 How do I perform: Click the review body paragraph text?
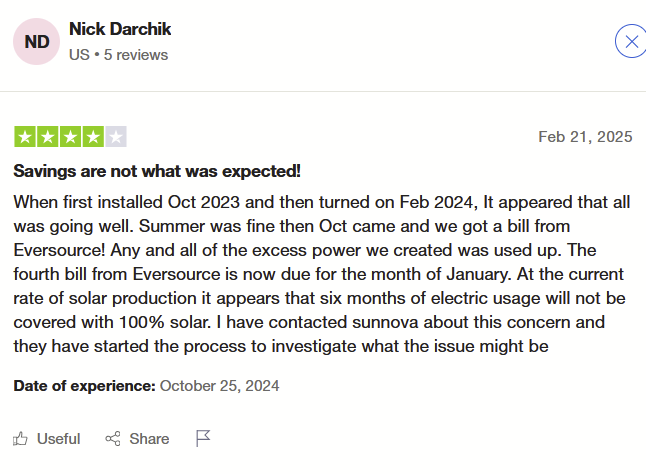[322, 274]
